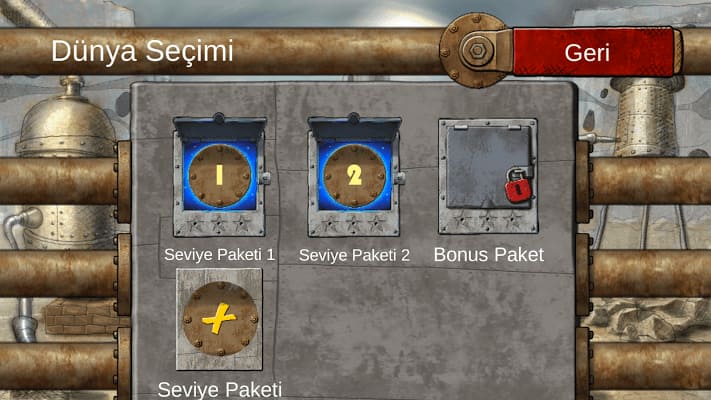This screenshot has width=711, height=400.
Task: Click the red padlock on Bonus Paket
Action: [x=518, y=185]
